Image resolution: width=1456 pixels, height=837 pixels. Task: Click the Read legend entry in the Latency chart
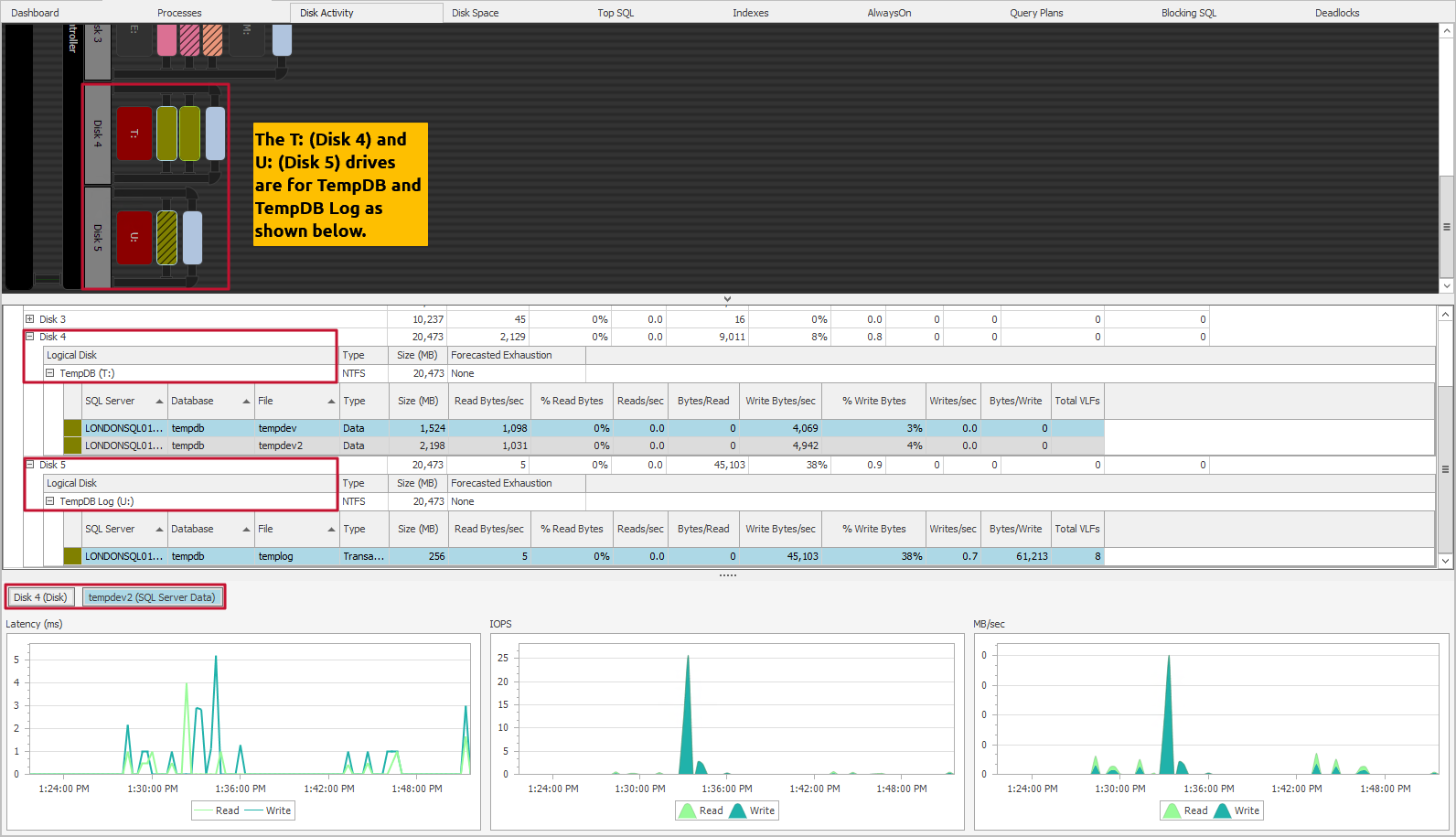coord(217,810)
